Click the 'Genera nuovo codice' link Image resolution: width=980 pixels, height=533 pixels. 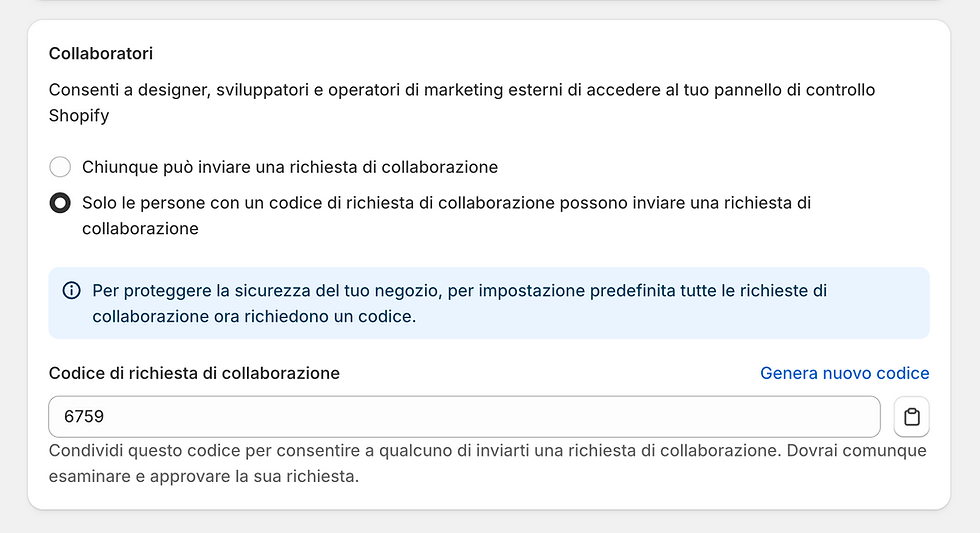click(844, 373)
